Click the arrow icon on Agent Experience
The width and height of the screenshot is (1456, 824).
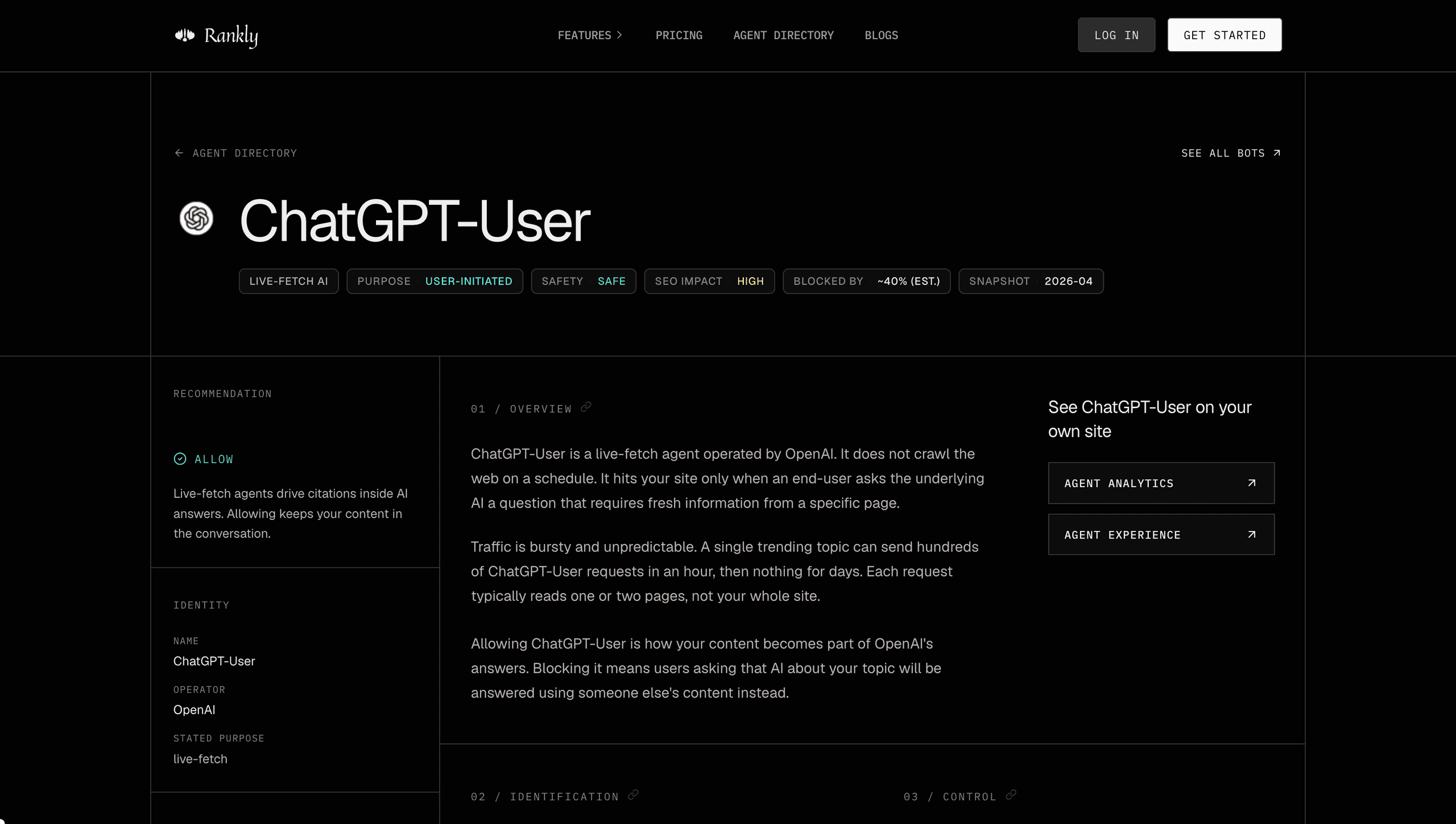(x=1251, y=534)
